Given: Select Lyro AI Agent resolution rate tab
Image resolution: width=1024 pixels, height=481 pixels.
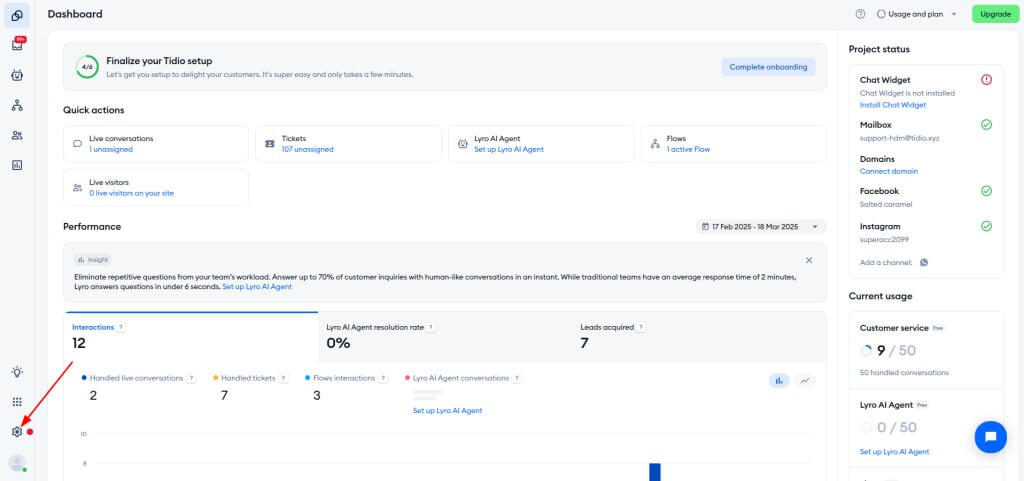Looking at the screenshot, I should [445, 337].
